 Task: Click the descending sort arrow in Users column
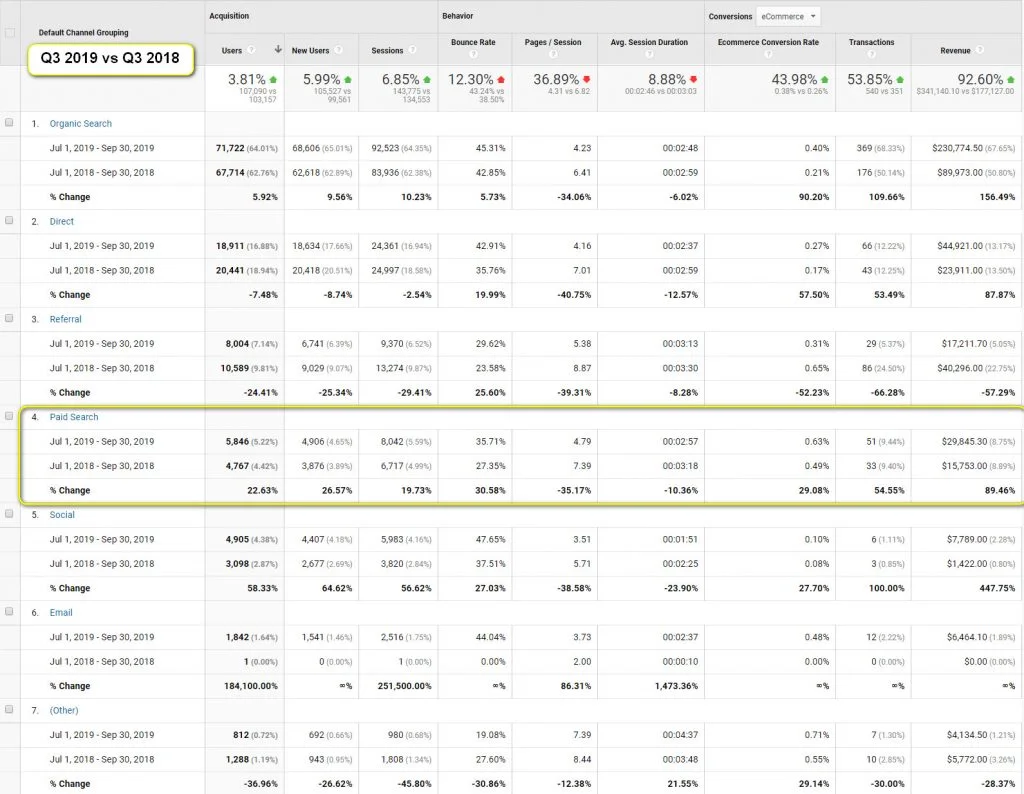pyautogui.click(x=278, y=50)
